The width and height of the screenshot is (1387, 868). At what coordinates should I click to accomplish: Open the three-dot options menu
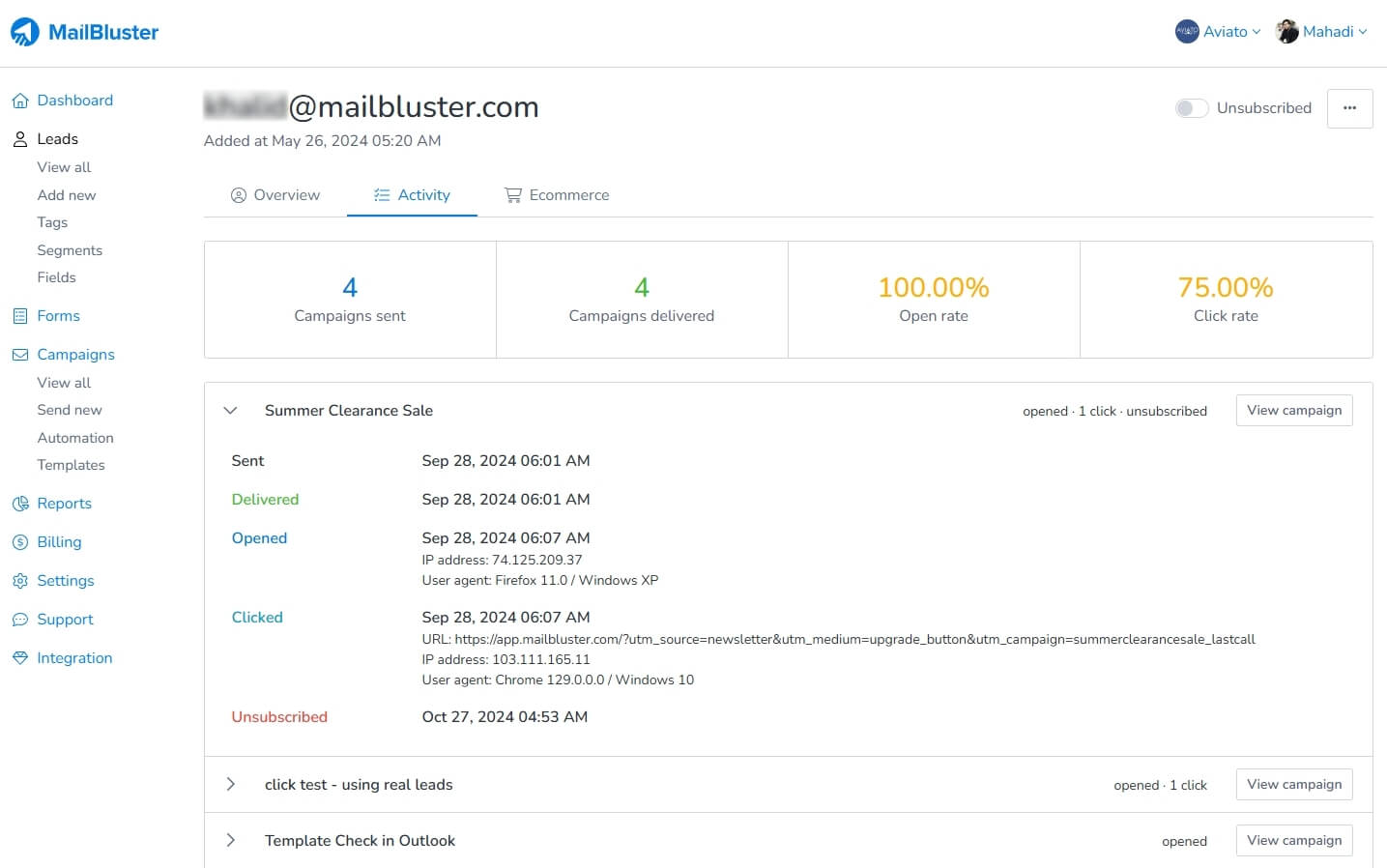[x=1349, y=108]
